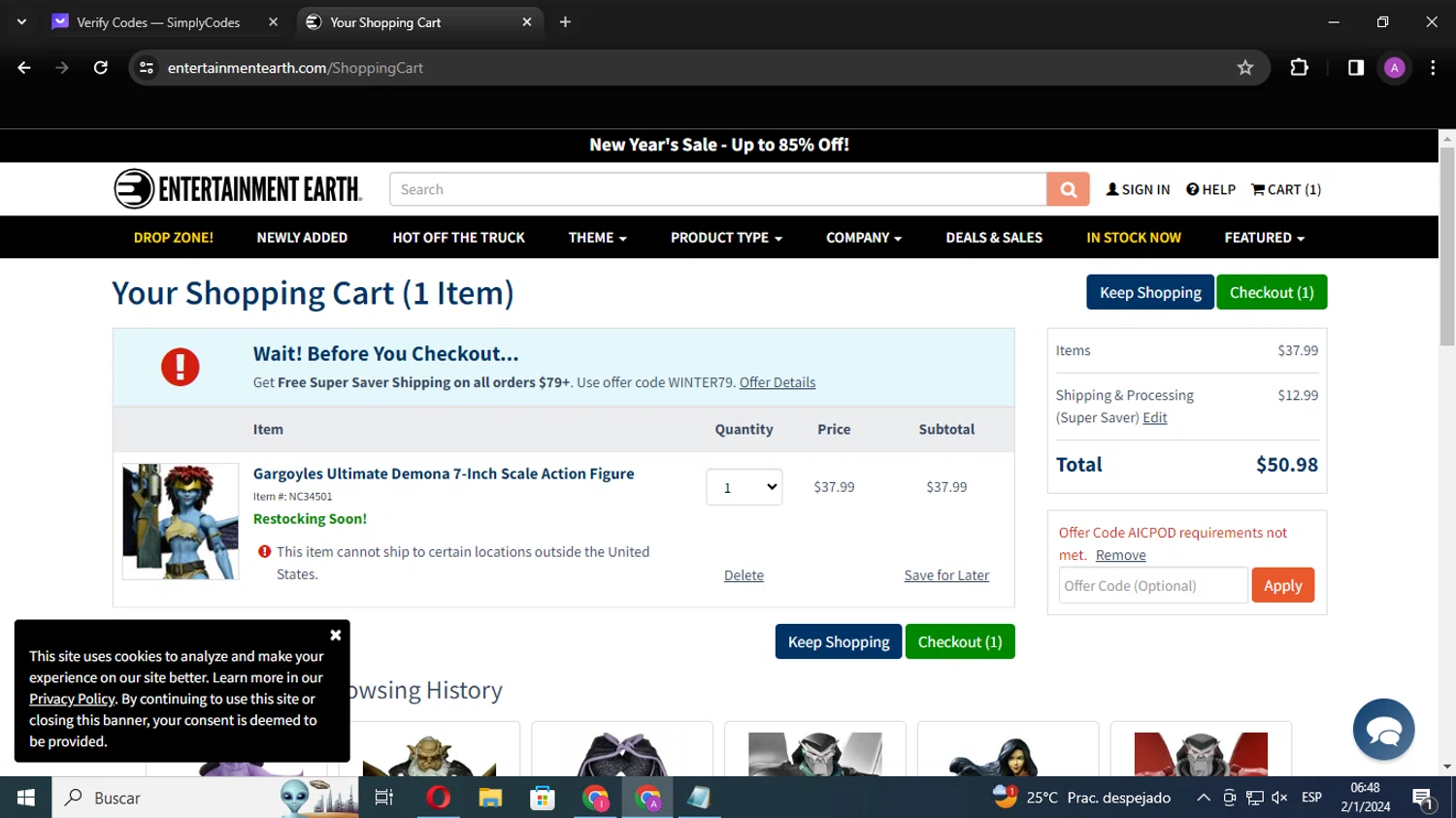The width and height of the screenshot is (1456, 818).
Task: Open the HELP link
Action: point(1210,189)
